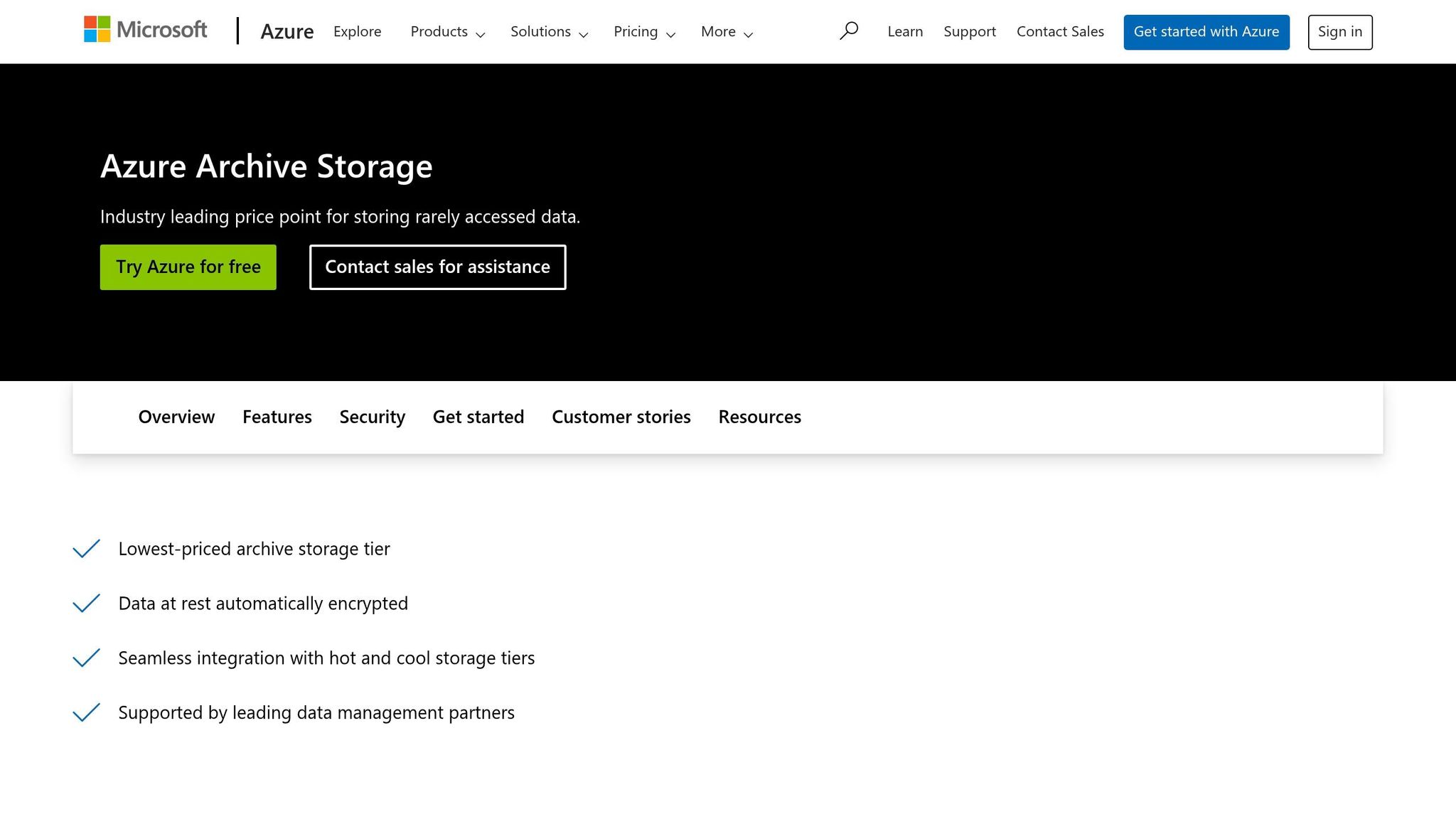1456x819 pixels.
Task: Click Contact sales for assistance button
Action: (438, 267)
